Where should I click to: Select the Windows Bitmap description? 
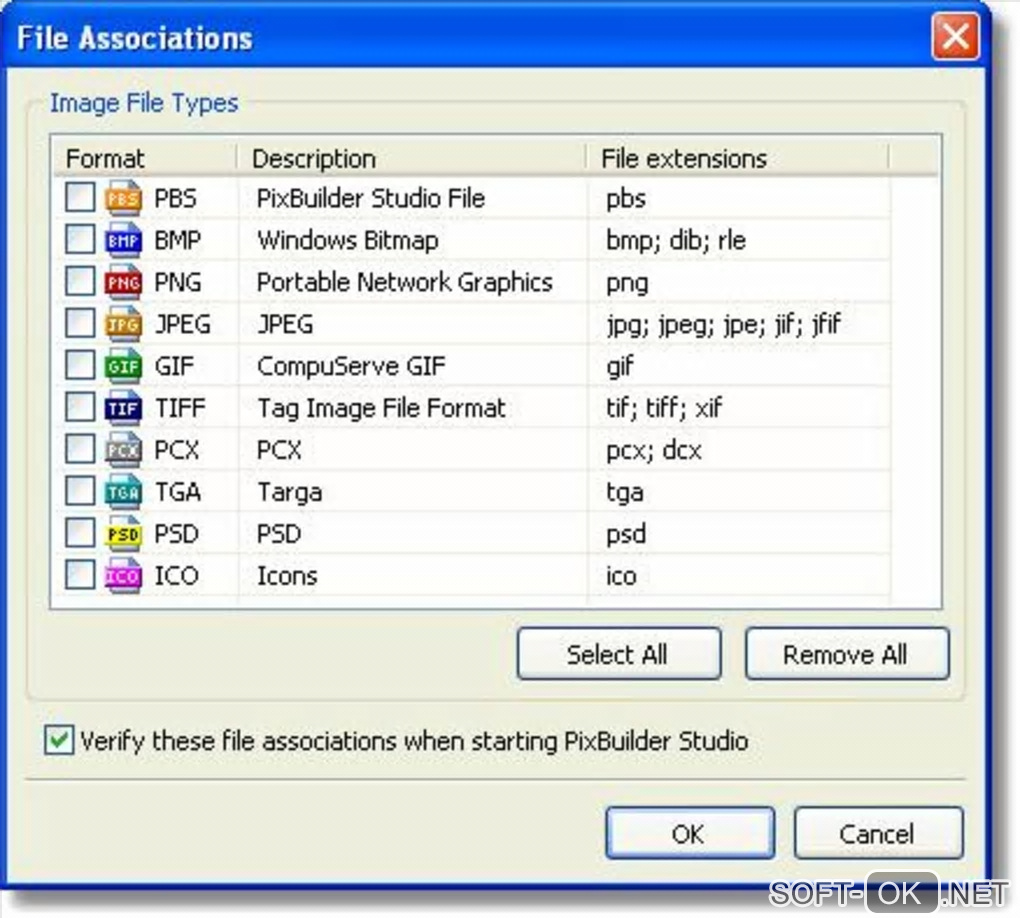348,240
